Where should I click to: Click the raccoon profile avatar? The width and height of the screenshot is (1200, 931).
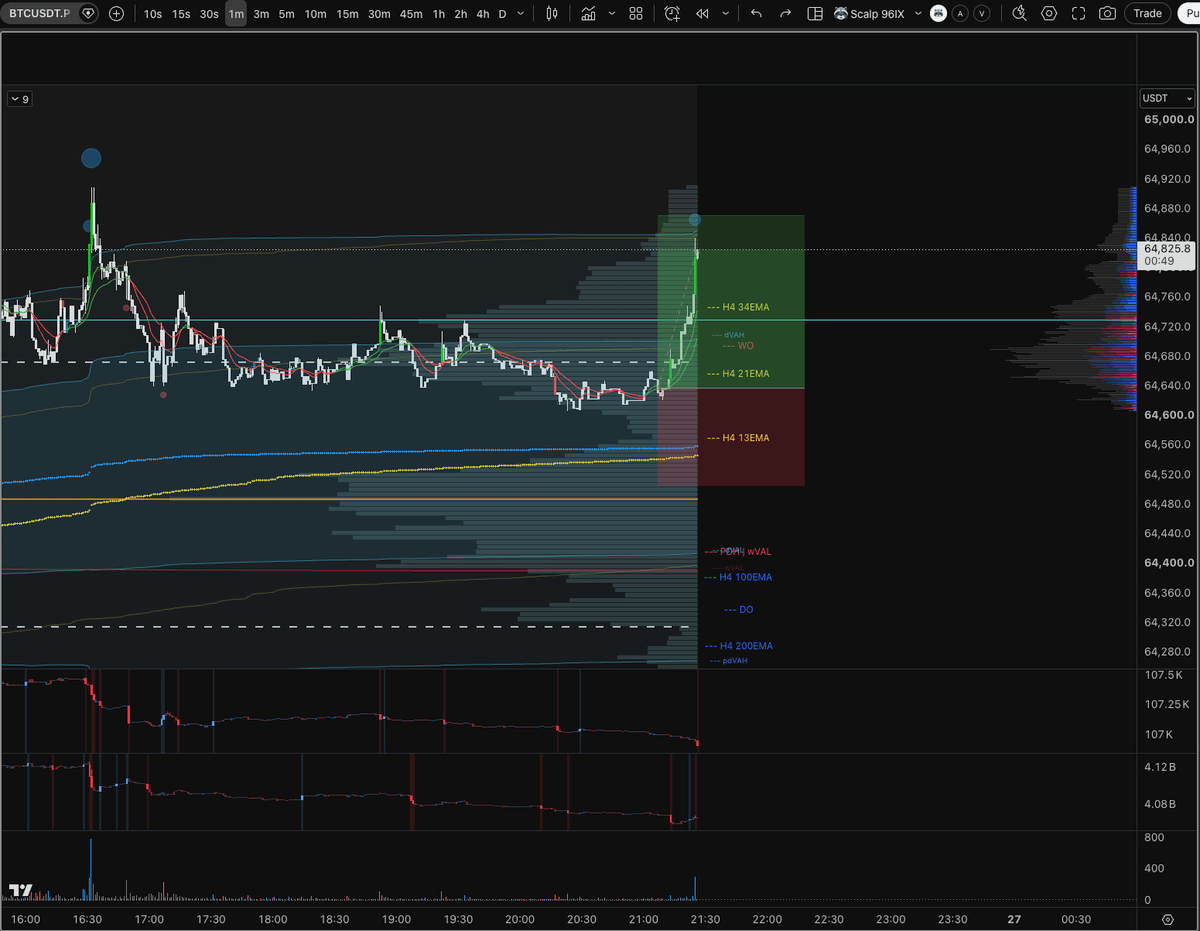point(938,14)
